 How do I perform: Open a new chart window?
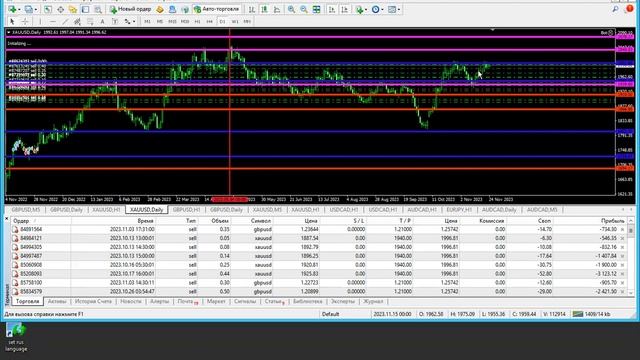(x=12, y=9)
